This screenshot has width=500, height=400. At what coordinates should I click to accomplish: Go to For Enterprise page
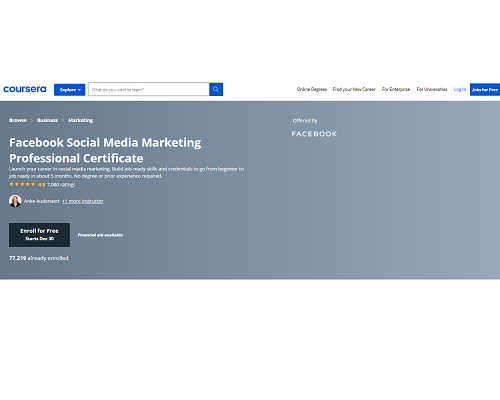(x=396, y=89)
